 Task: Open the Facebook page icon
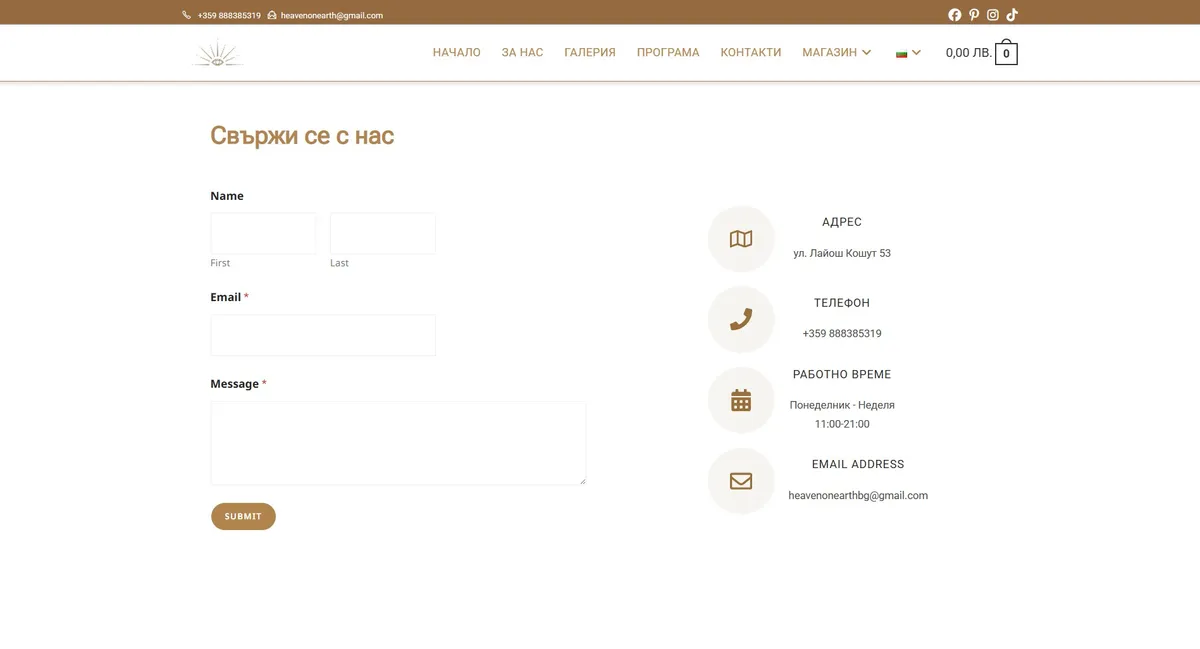point(954,15)
